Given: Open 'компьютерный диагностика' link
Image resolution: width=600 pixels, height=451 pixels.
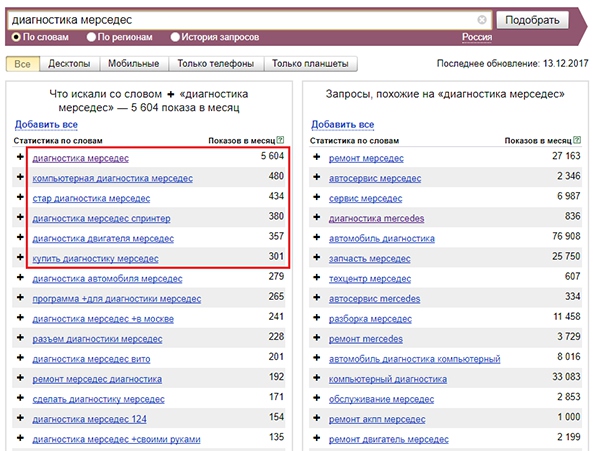Looking at the screenshot, I should coord(388,379).
